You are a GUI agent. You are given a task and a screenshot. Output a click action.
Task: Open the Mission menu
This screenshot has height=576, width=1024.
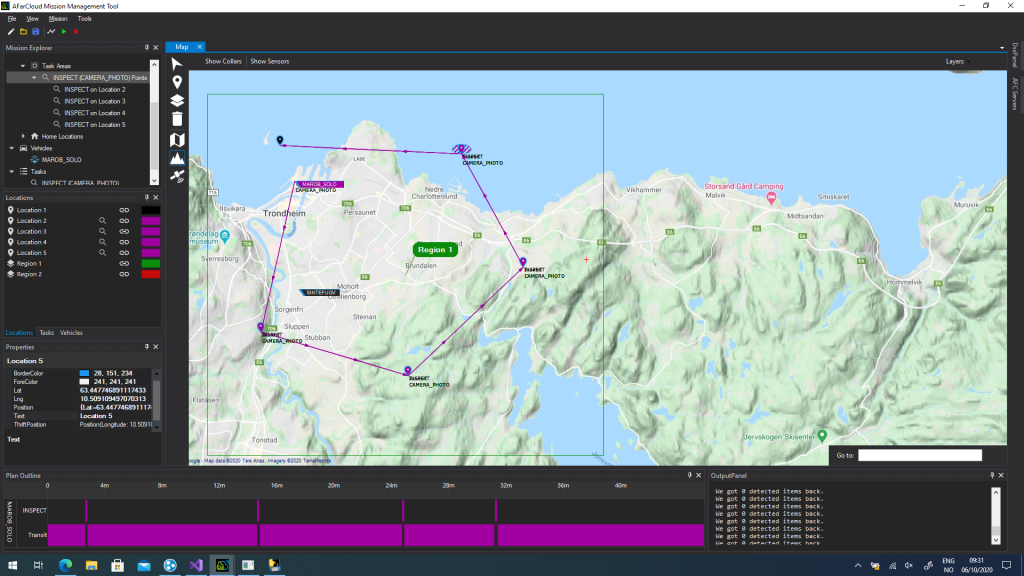[x=58, y=19]
